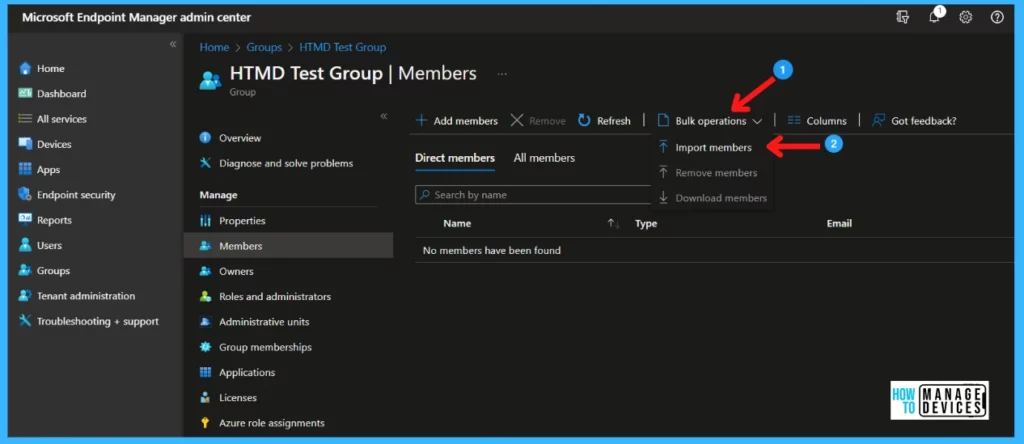
Task: Click the Dashboard chart icon
Action: [25, 93]
